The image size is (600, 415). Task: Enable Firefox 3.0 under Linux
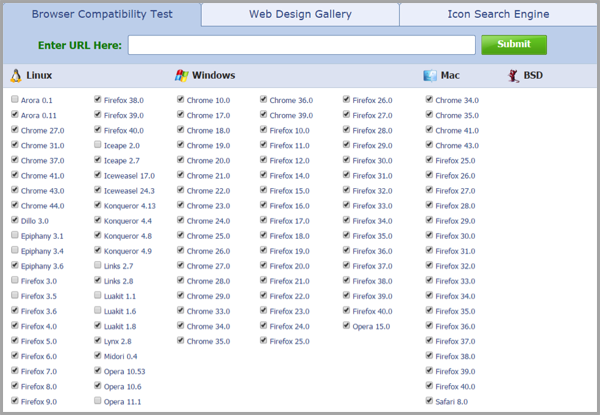15,280
